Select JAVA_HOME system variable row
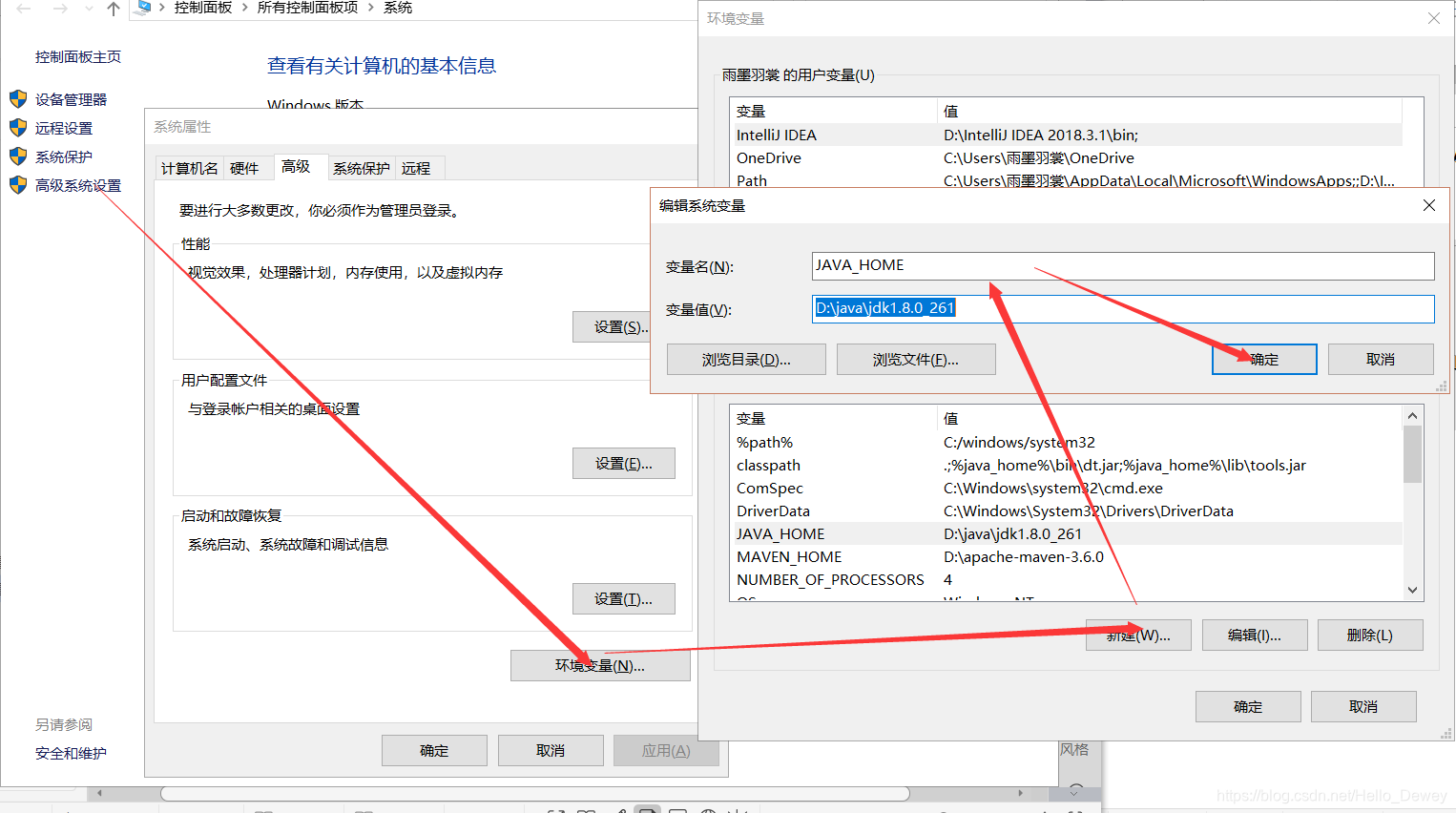Screen dimensions: 1456x813 pyautogui.click(x=1066, y=533)
